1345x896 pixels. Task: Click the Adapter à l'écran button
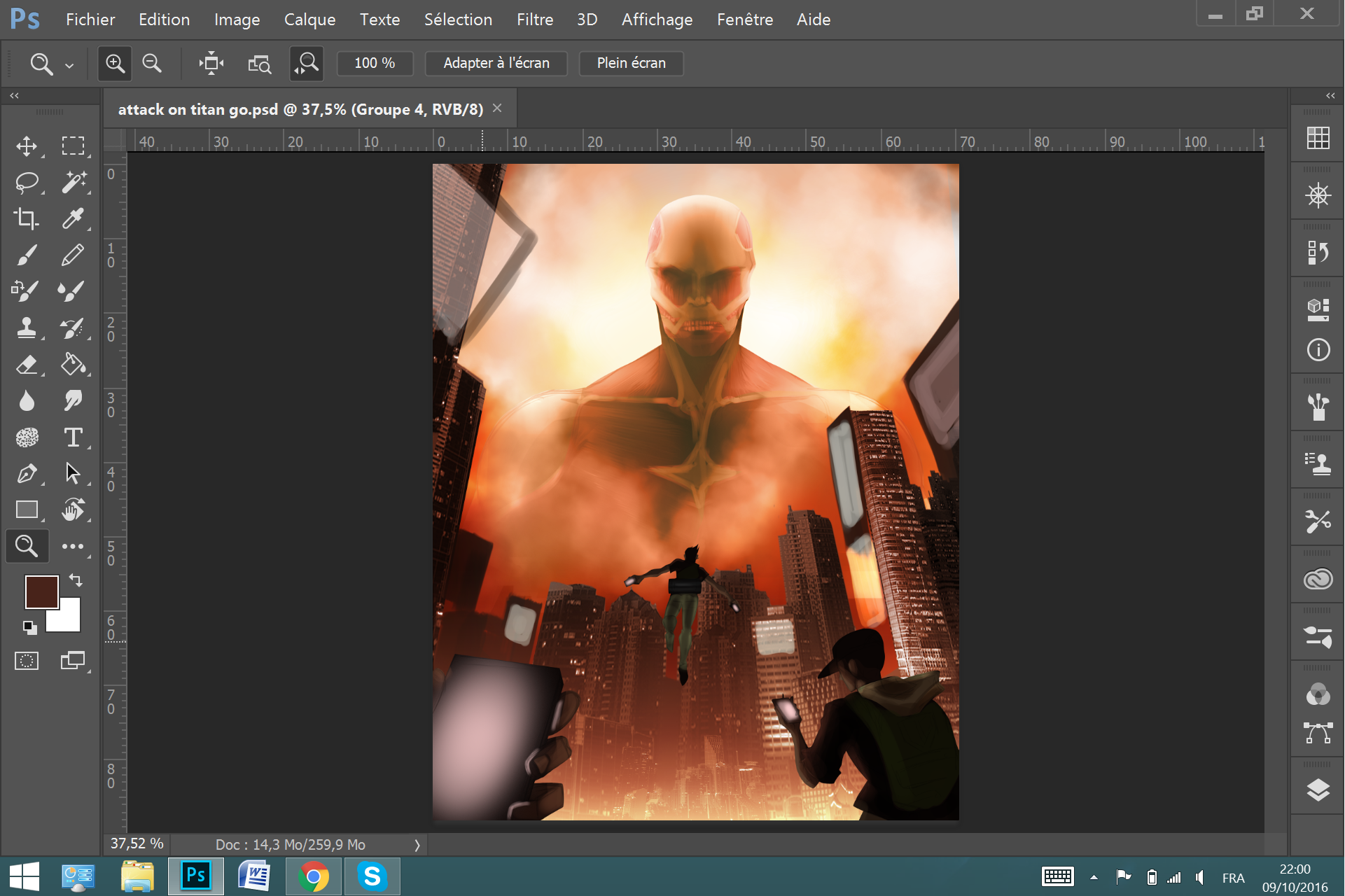pyautogui.click(x=496, y=64)
